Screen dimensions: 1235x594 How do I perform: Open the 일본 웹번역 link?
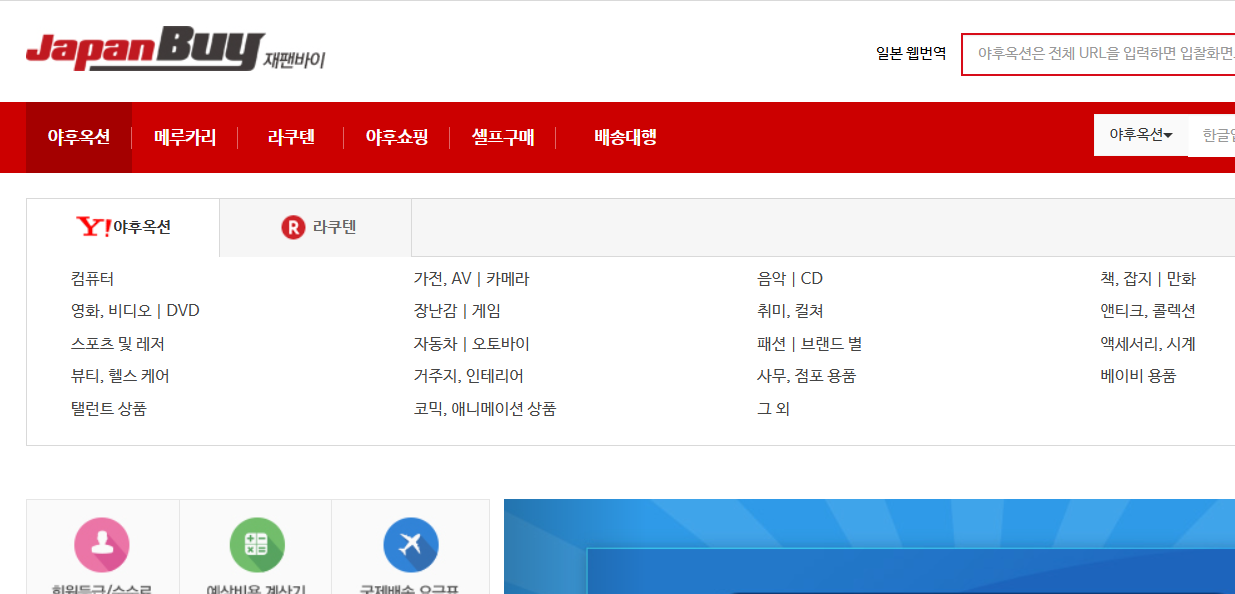(911, 53)
